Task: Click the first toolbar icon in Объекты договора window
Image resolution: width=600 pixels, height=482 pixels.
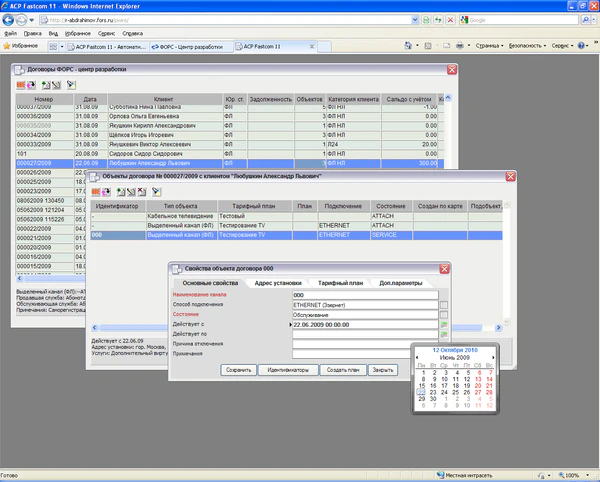Action: 98,191
